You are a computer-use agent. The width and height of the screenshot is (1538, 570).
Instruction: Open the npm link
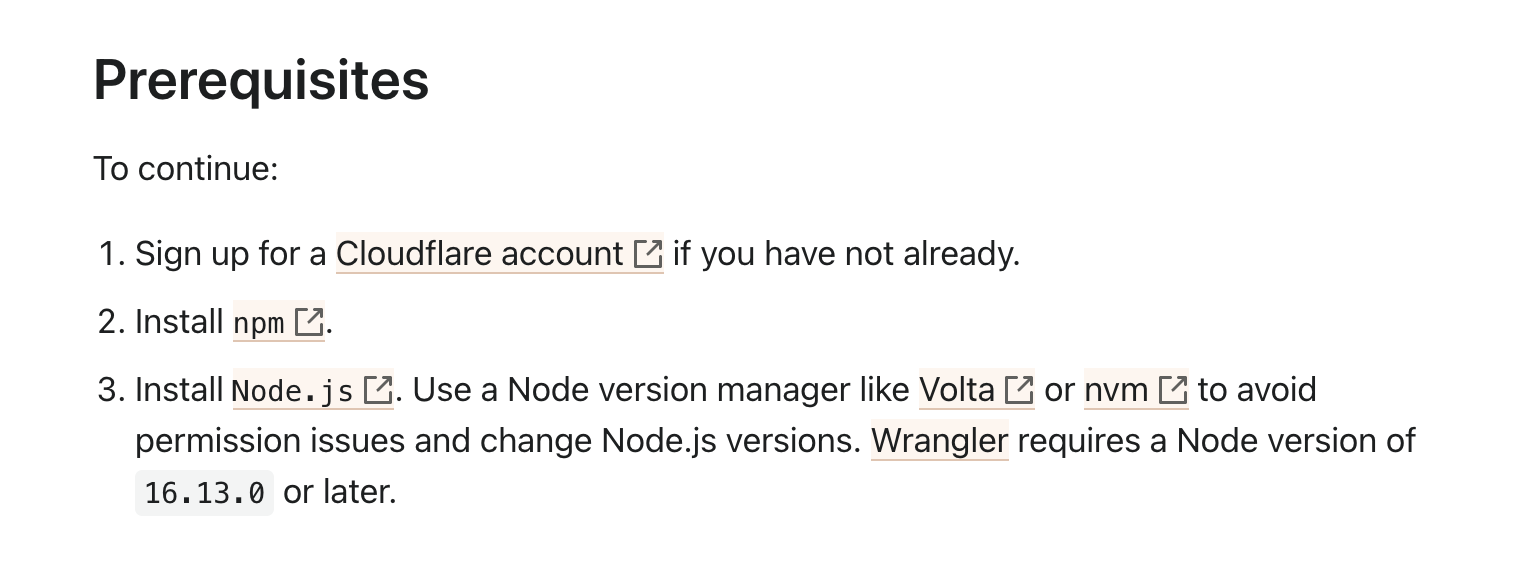[258, 323]
